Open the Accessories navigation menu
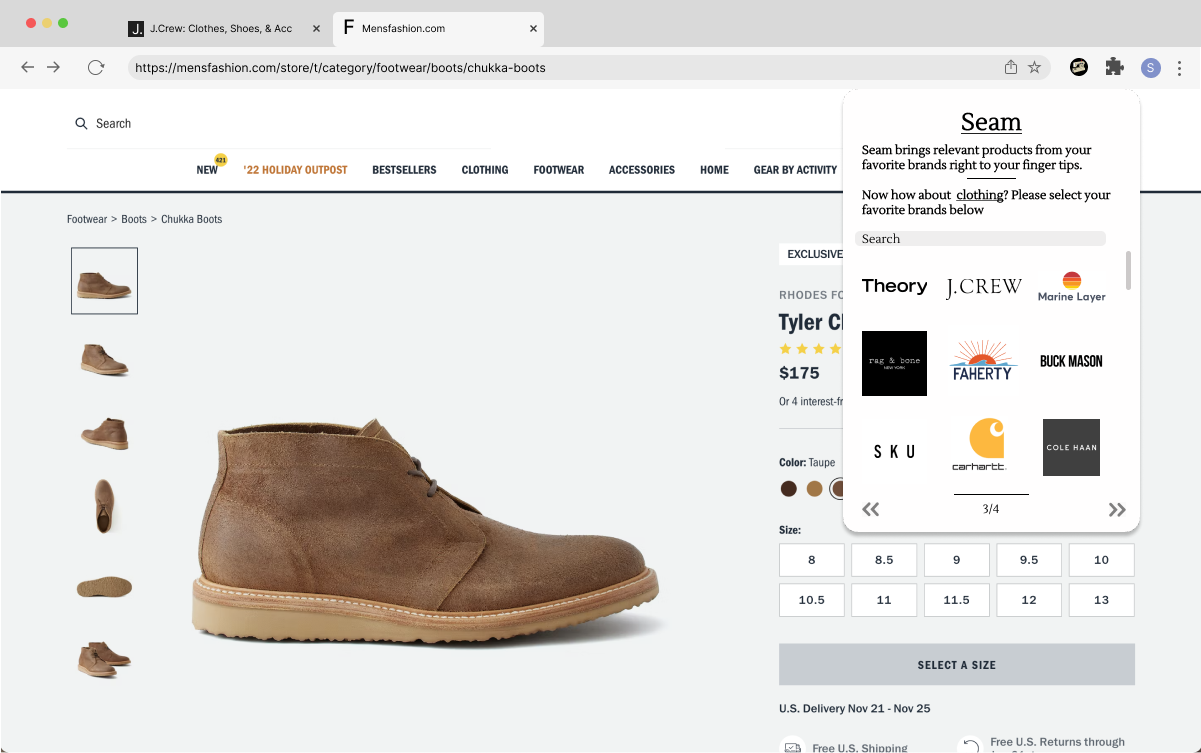1201x753 pixels. click(x=642, y=170)
